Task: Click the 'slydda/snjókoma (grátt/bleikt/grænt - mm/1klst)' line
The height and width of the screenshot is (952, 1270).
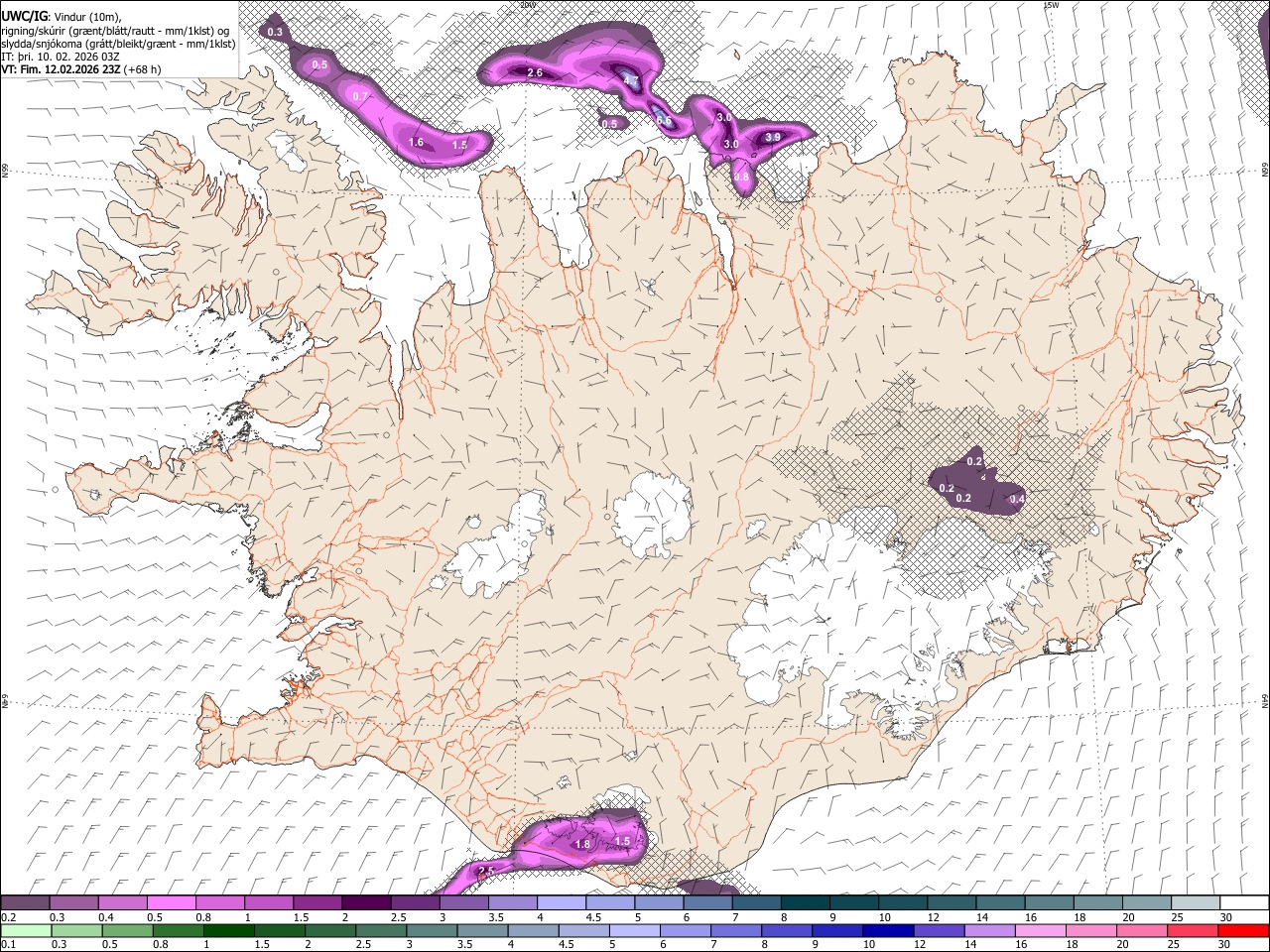Action: coord(118,44)
